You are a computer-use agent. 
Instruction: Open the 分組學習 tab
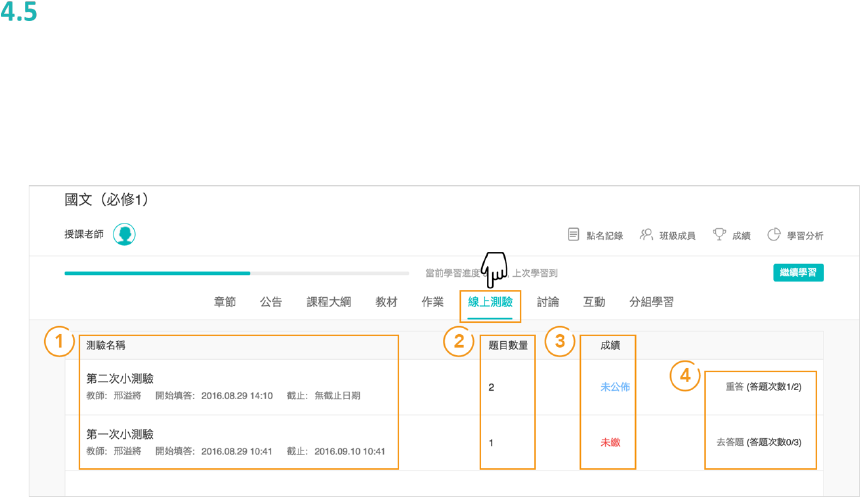651,302
